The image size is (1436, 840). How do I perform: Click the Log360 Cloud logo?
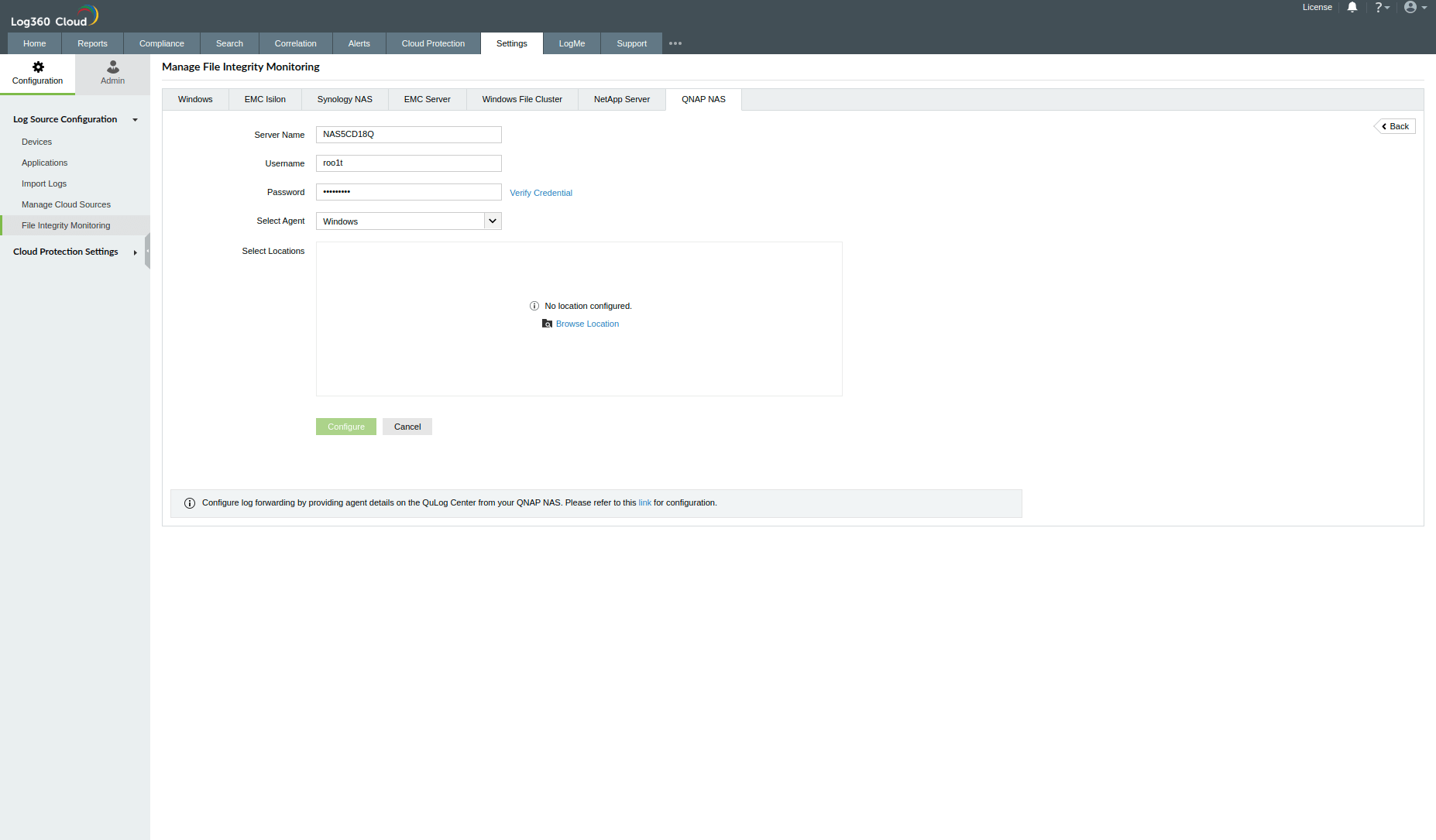point(54,16)
